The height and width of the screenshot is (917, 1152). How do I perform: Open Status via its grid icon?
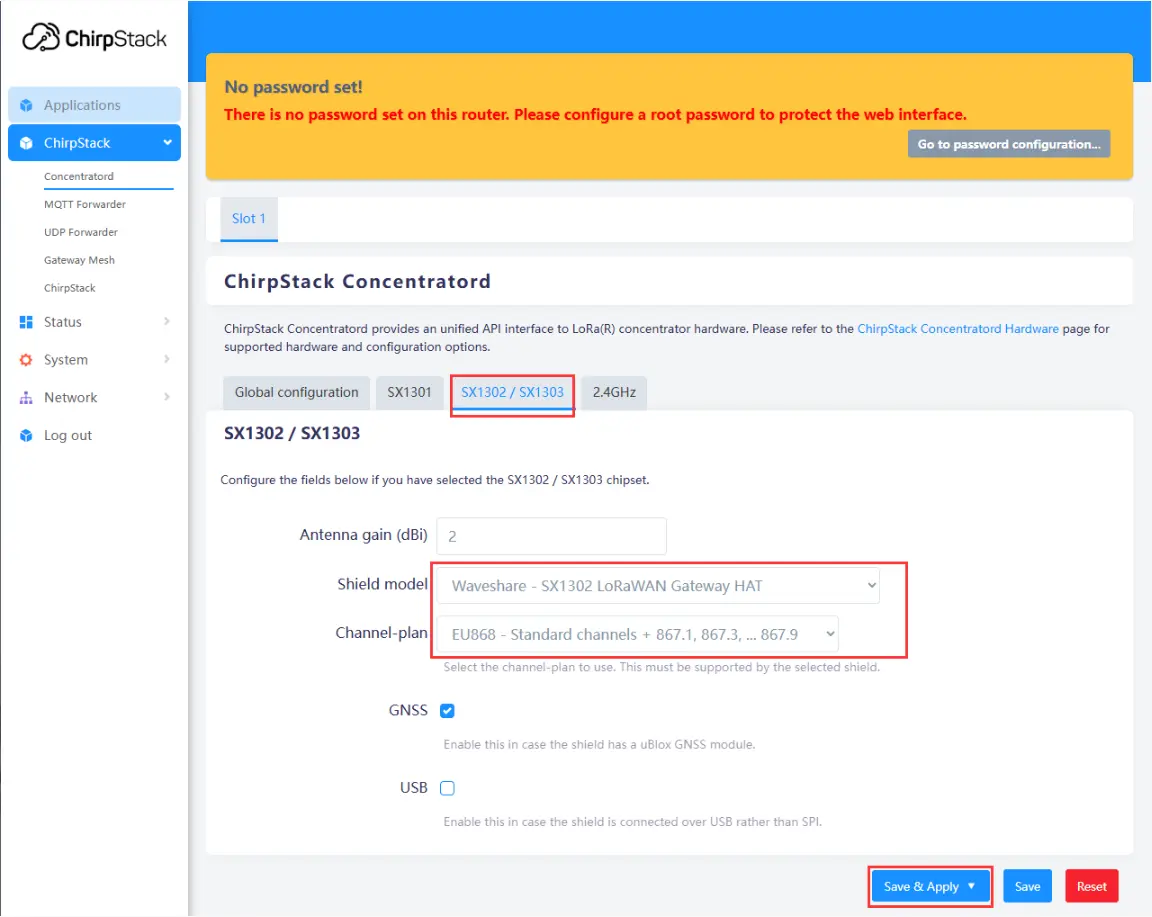[x=25, y=321]
